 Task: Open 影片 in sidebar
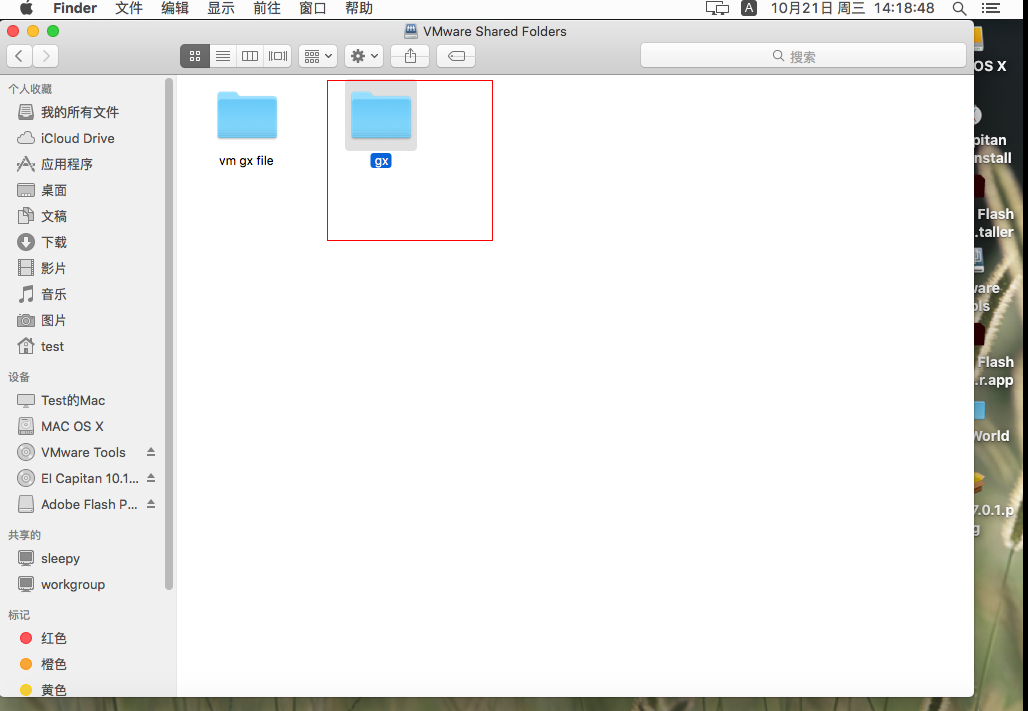[x=41, y=268]
